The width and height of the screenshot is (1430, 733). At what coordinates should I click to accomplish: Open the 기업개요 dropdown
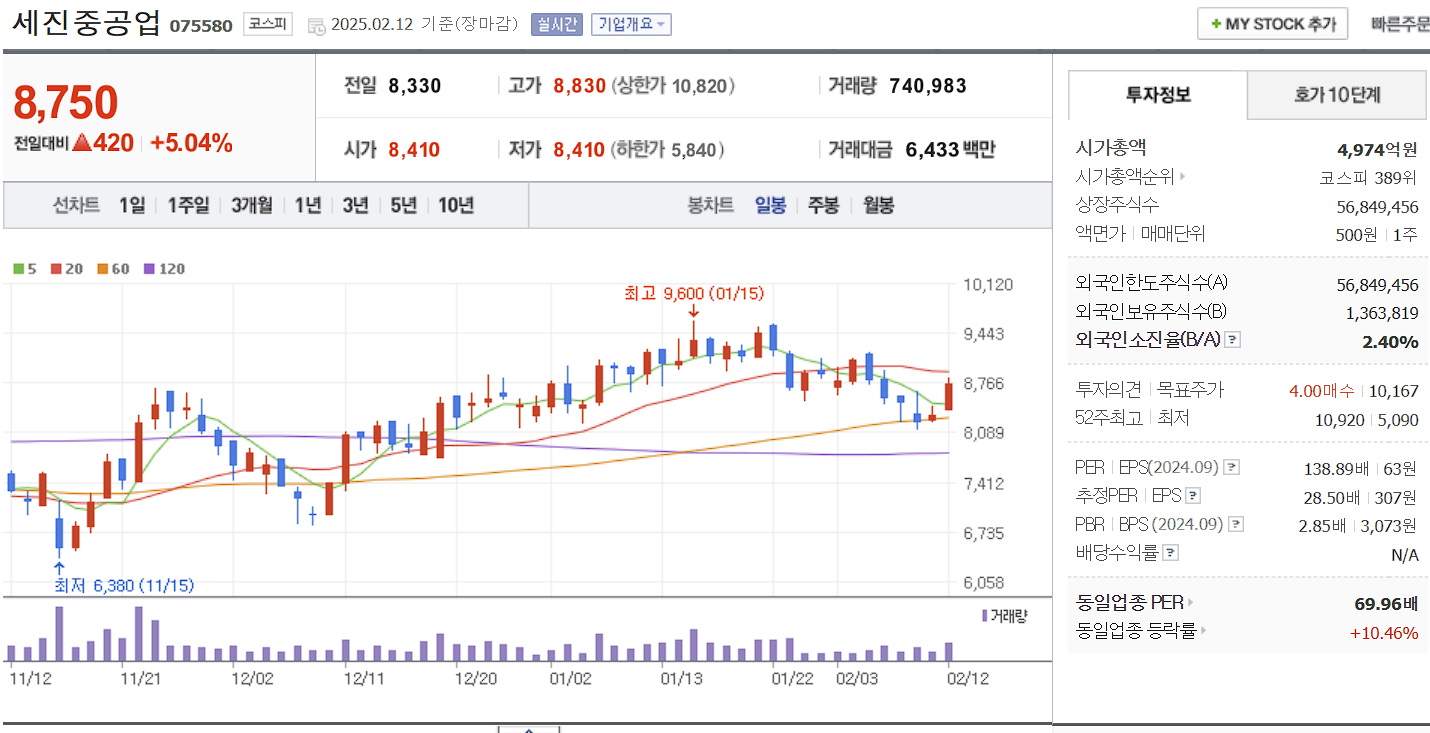coord(632,24)
